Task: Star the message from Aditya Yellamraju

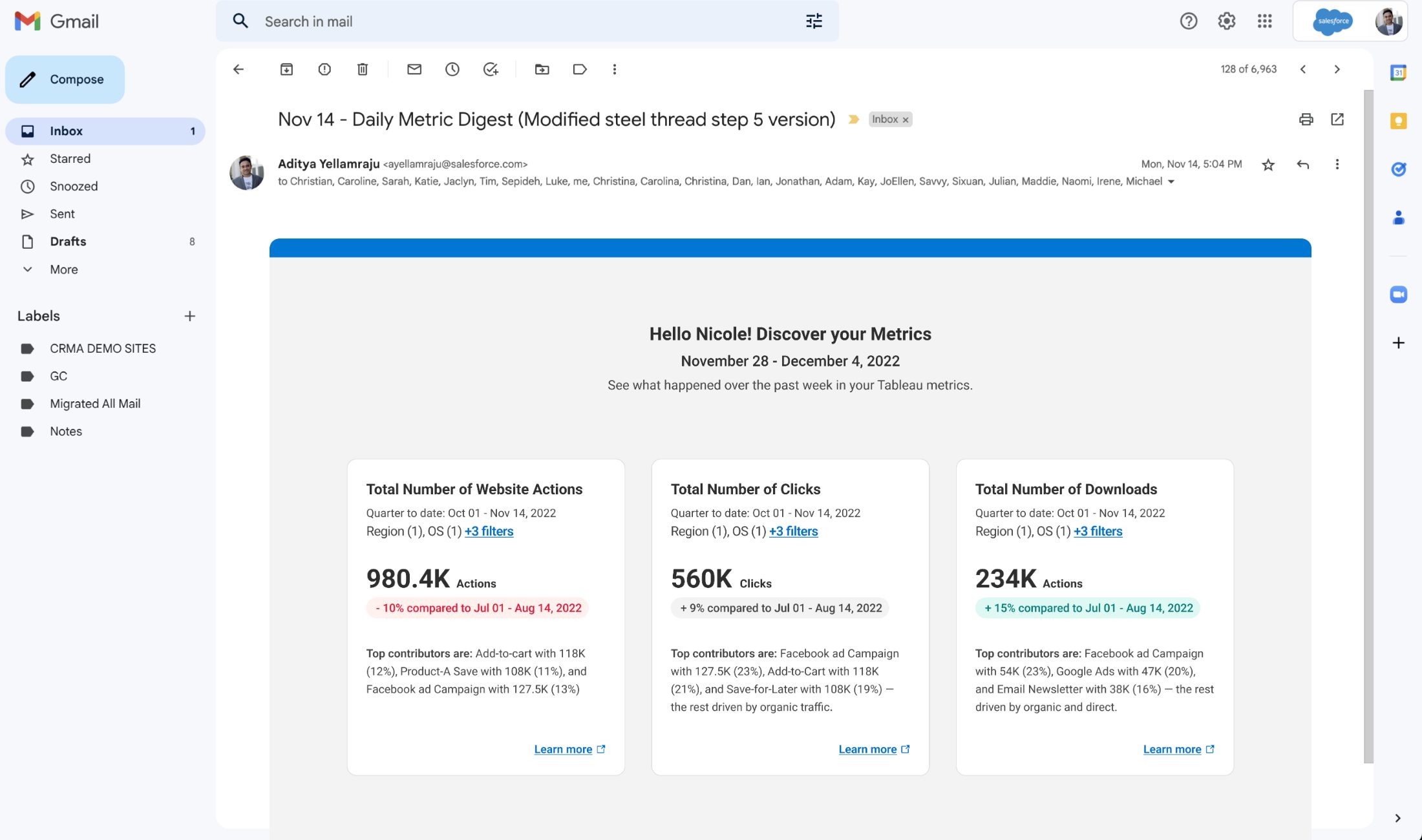Action: (1268, 165)
